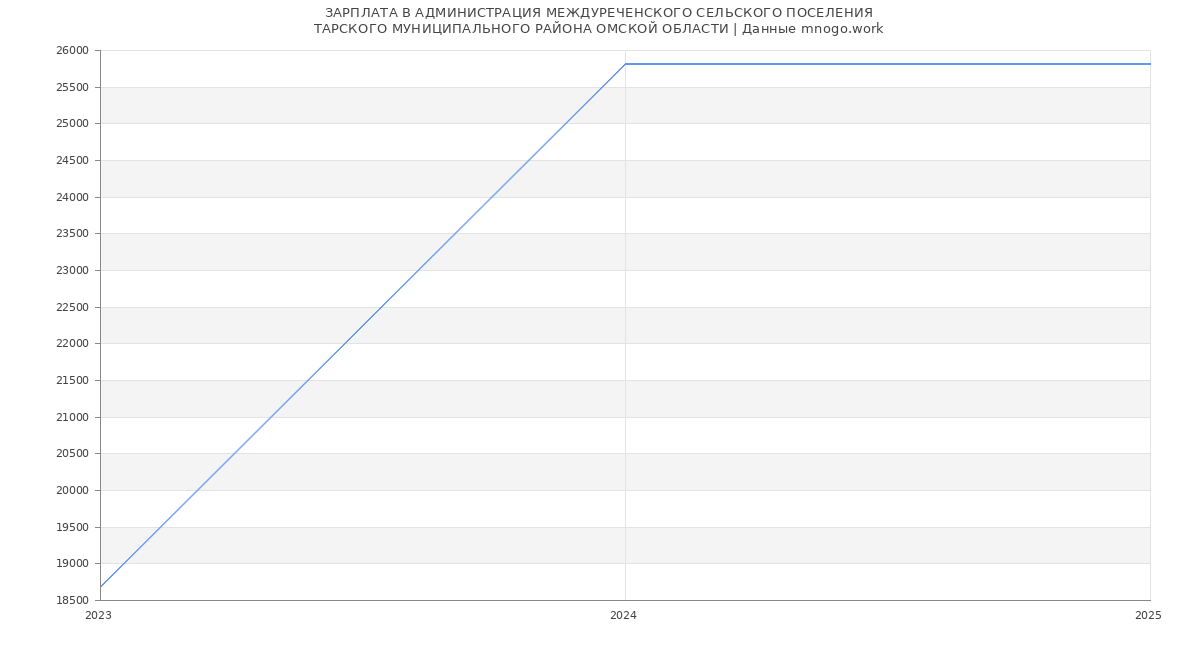Screen dimensions: 1200x650
Task: Click the rising line segment midway between 2023 and 2024
Action: coord(363,325)
